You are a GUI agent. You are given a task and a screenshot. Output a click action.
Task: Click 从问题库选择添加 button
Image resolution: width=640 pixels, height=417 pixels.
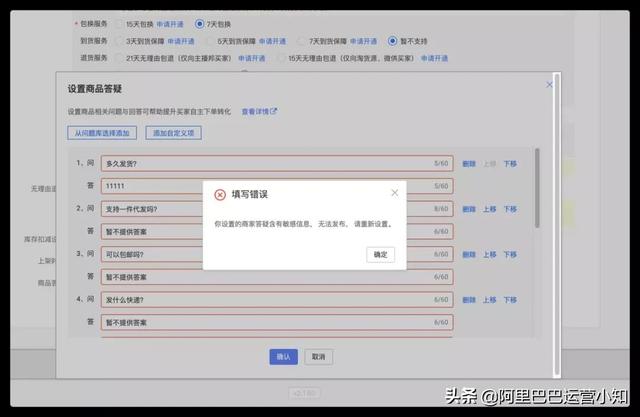[101, 133]
